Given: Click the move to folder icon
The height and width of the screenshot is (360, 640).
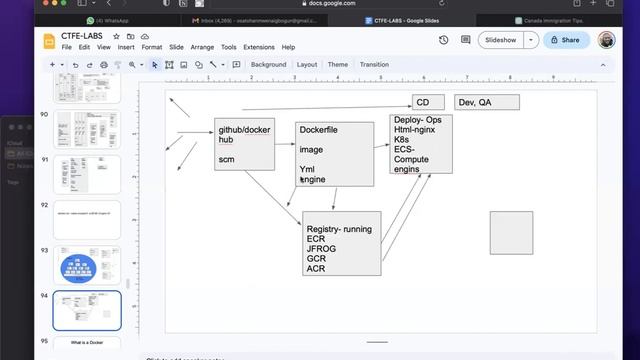Looking at the screenshot, I should point(131,36).
